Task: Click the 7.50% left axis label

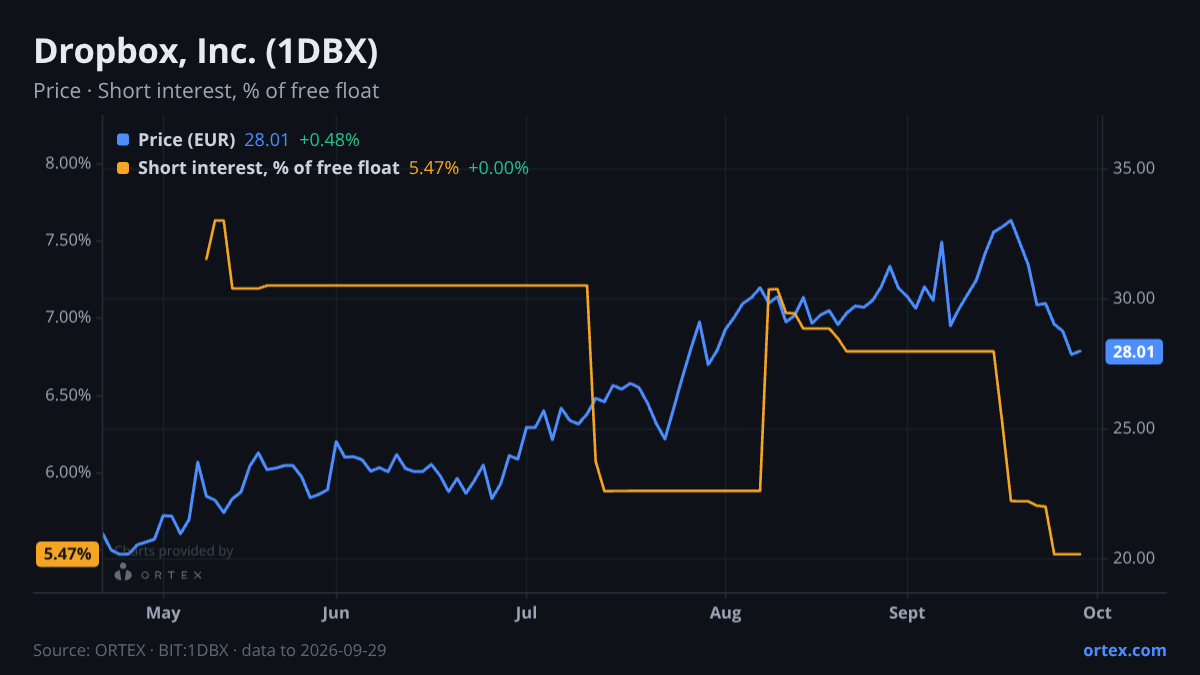Action: click(x=68, y=240)
